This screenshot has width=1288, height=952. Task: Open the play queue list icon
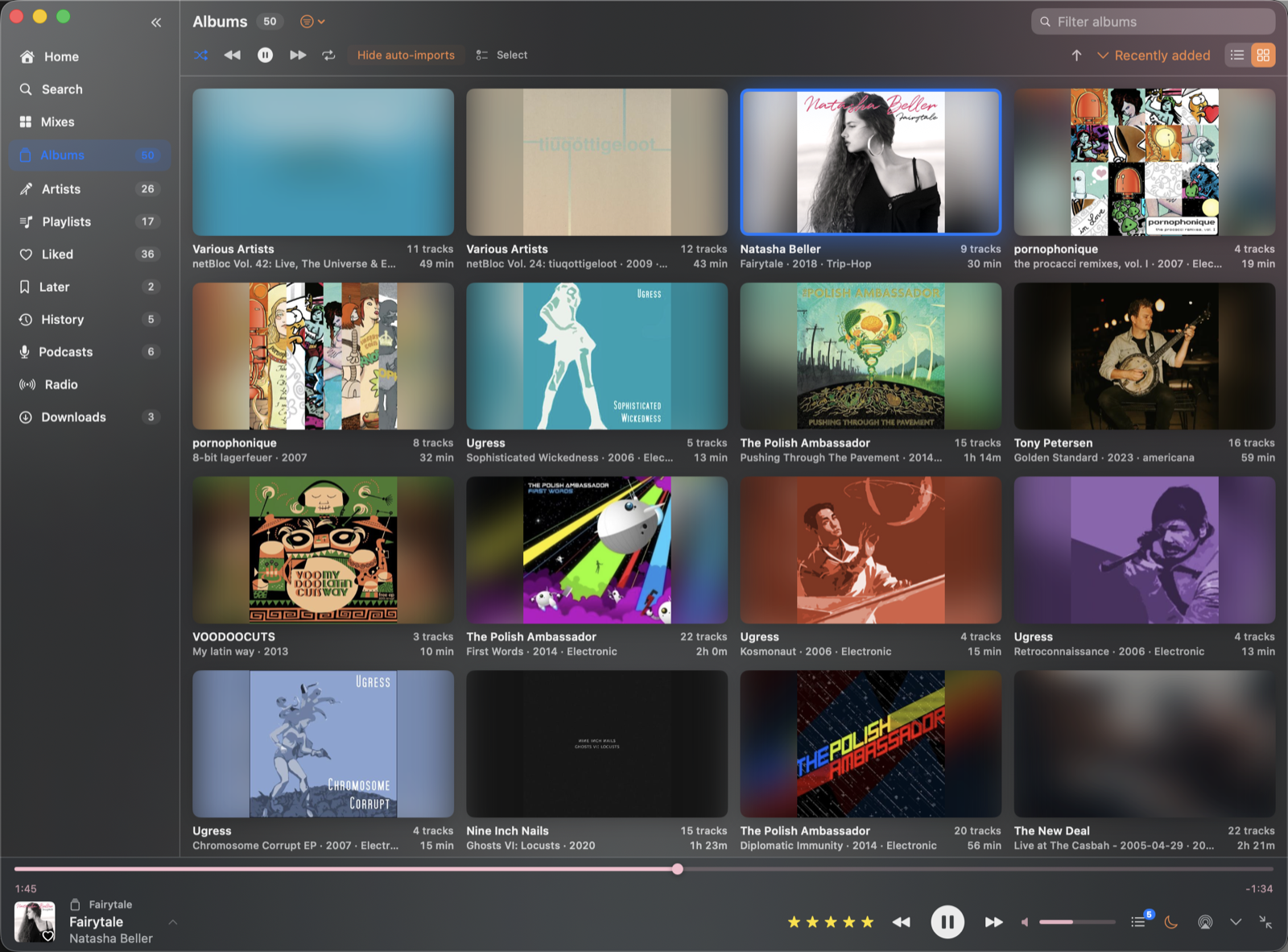click(1138, 922)
